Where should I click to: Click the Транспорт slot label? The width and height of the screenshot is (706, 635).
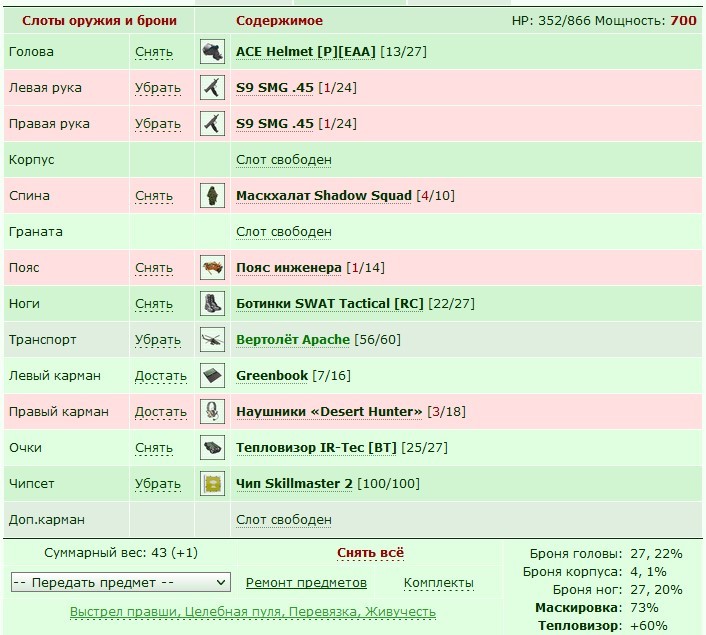(x=42, y=340)
